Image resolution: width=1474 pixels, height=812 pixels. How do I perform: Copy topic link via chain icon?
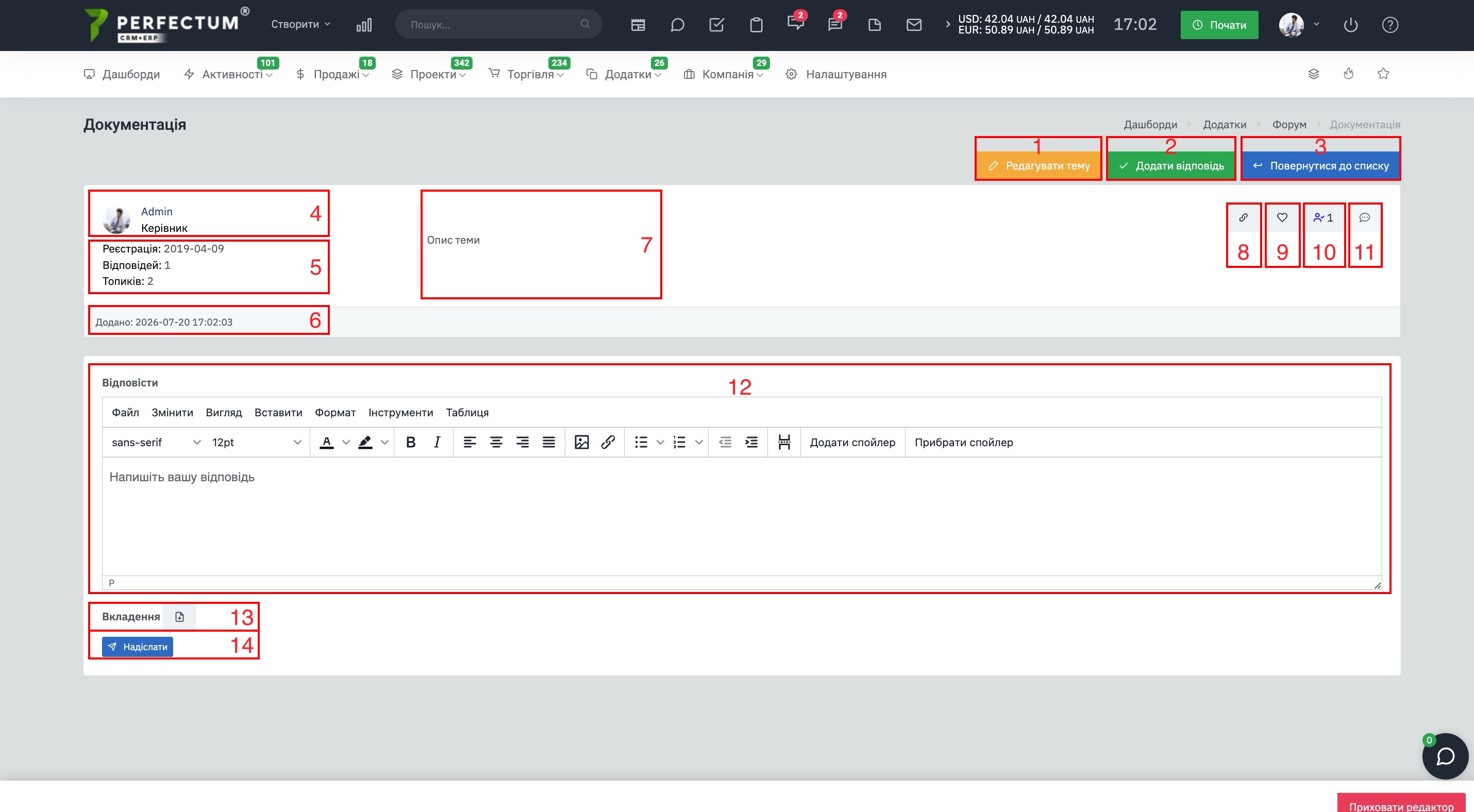(x=1243, y=217)
